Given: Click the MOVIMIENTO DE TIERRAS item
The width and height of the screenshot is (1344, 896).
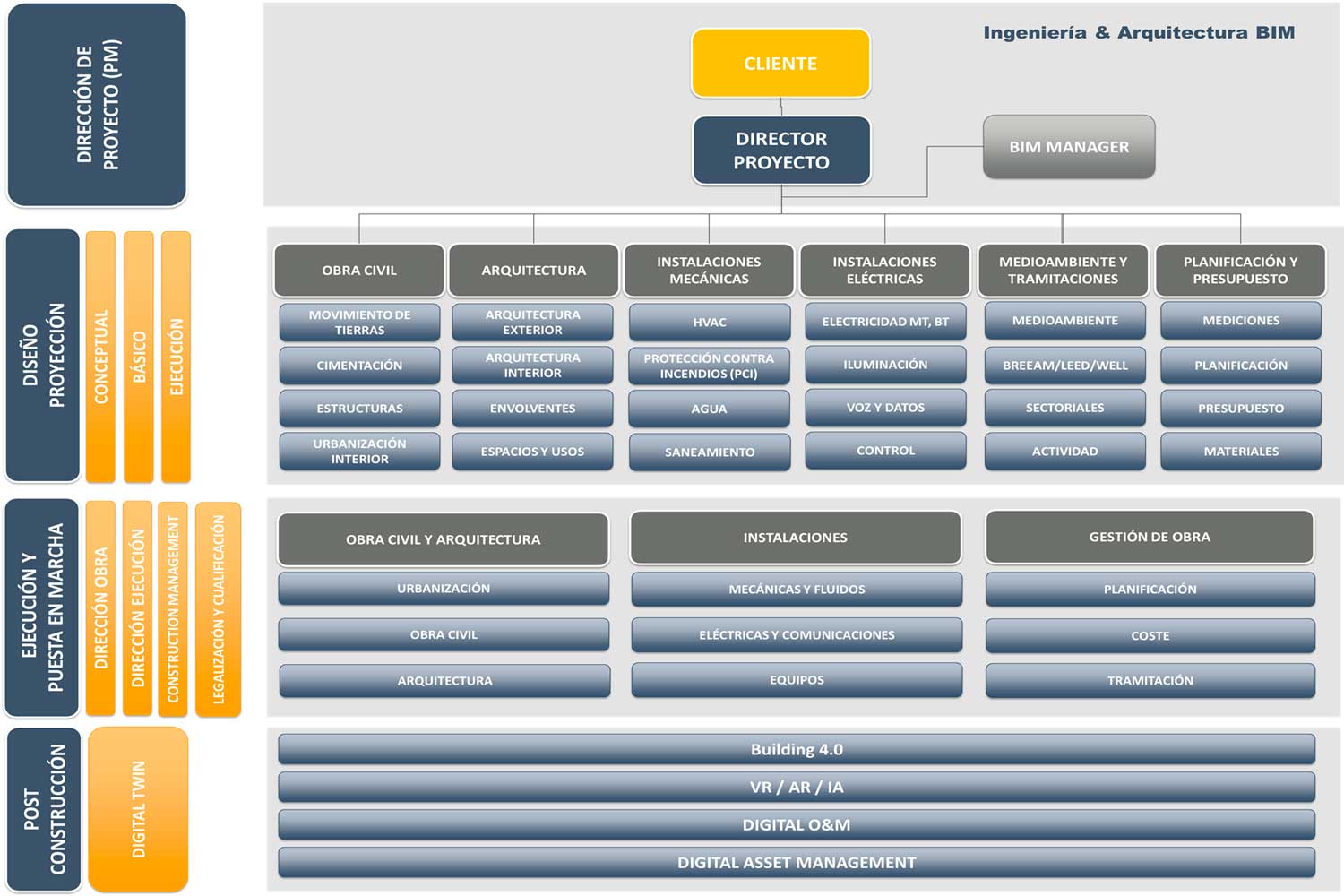Looking at the screenshot, I should (359, 323).
